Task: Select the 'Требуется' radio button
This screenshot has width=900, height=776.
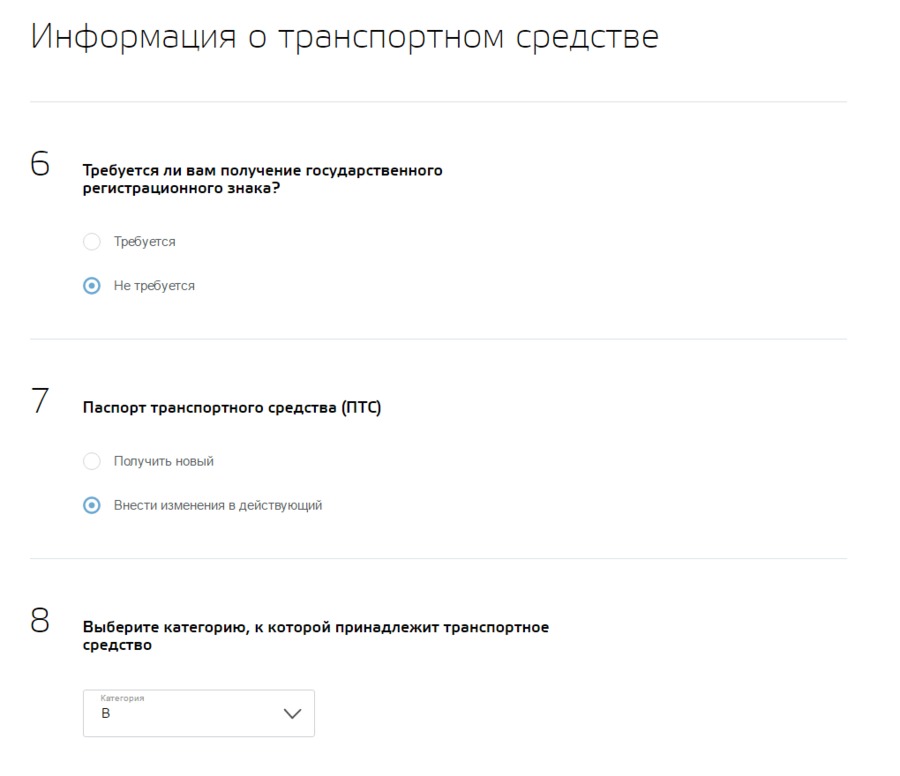Action: (x=92, y=242)
